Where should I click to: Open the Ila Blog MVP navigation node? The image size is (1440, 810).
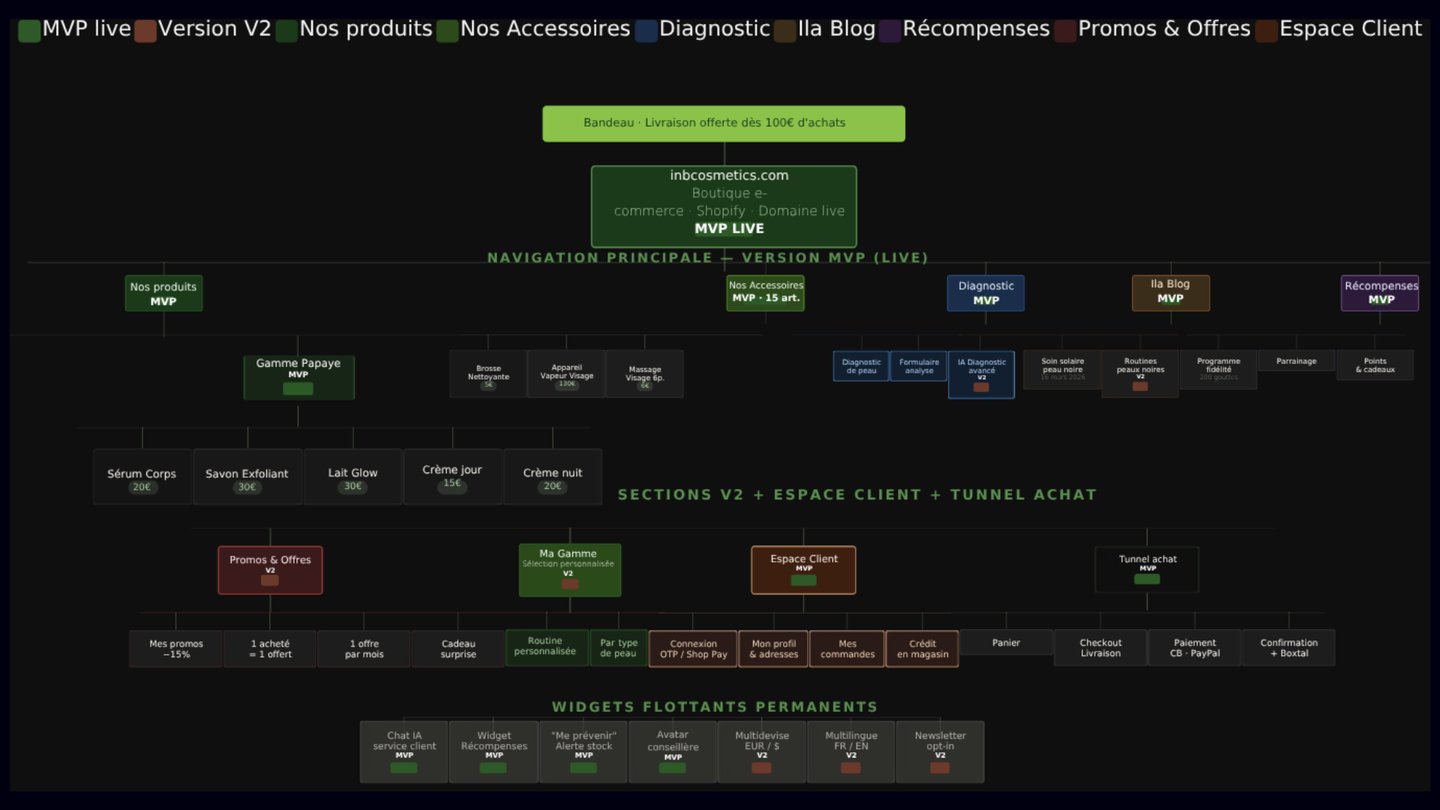click(x=1171, y=293)
